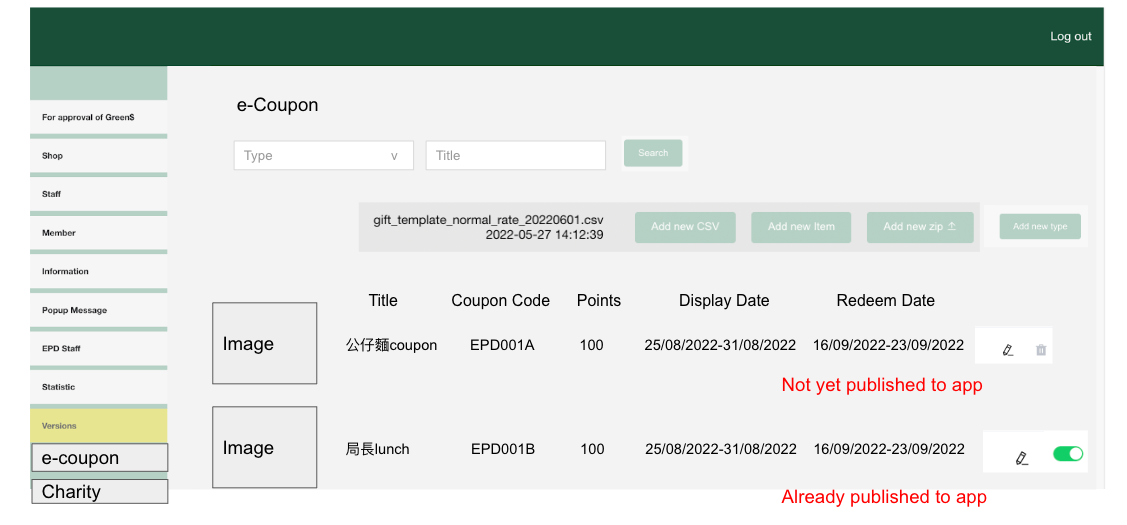Click the Add new zip upload button
Image resolution: width=1127 pixels, height=525 pixels.
click(919, 227)
